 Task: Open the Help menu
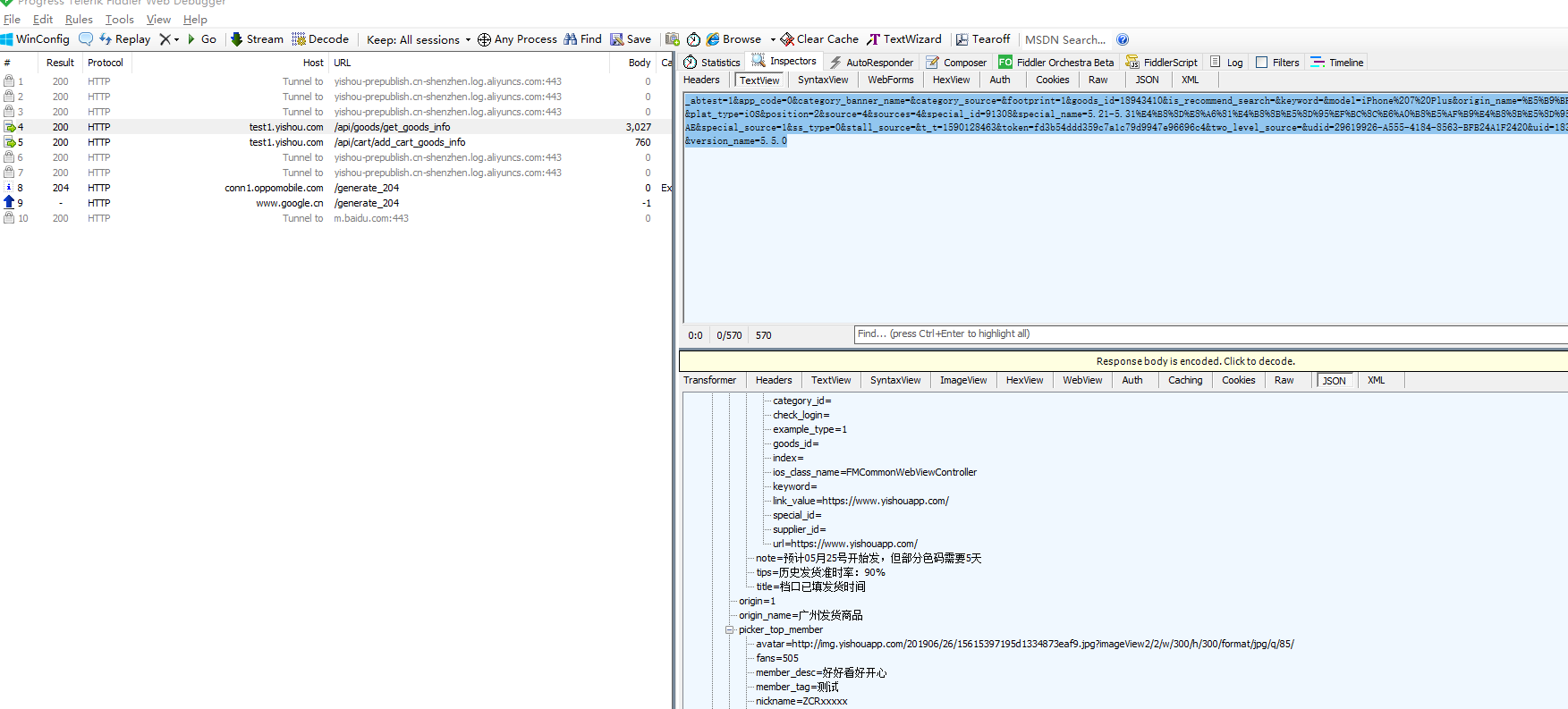[x=195, y=19]
